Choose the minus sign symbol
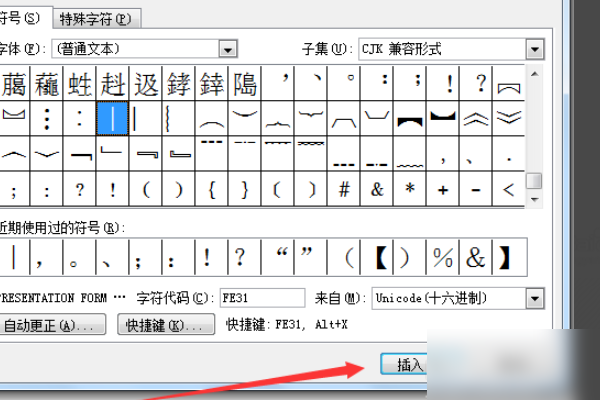The image size is (600, 400). (476, 189)
